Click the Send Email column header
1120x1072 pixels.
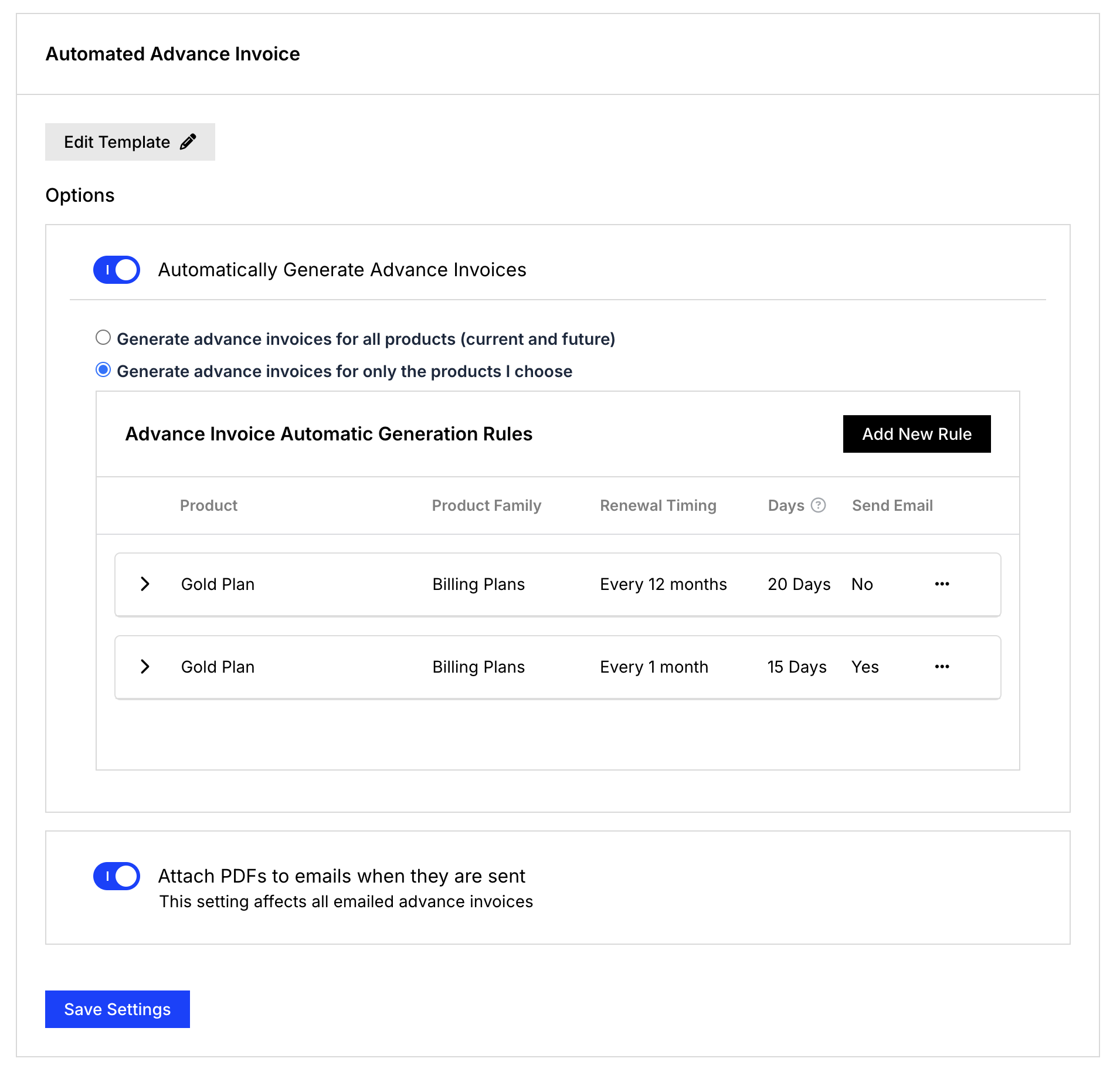tap(892, 506)
